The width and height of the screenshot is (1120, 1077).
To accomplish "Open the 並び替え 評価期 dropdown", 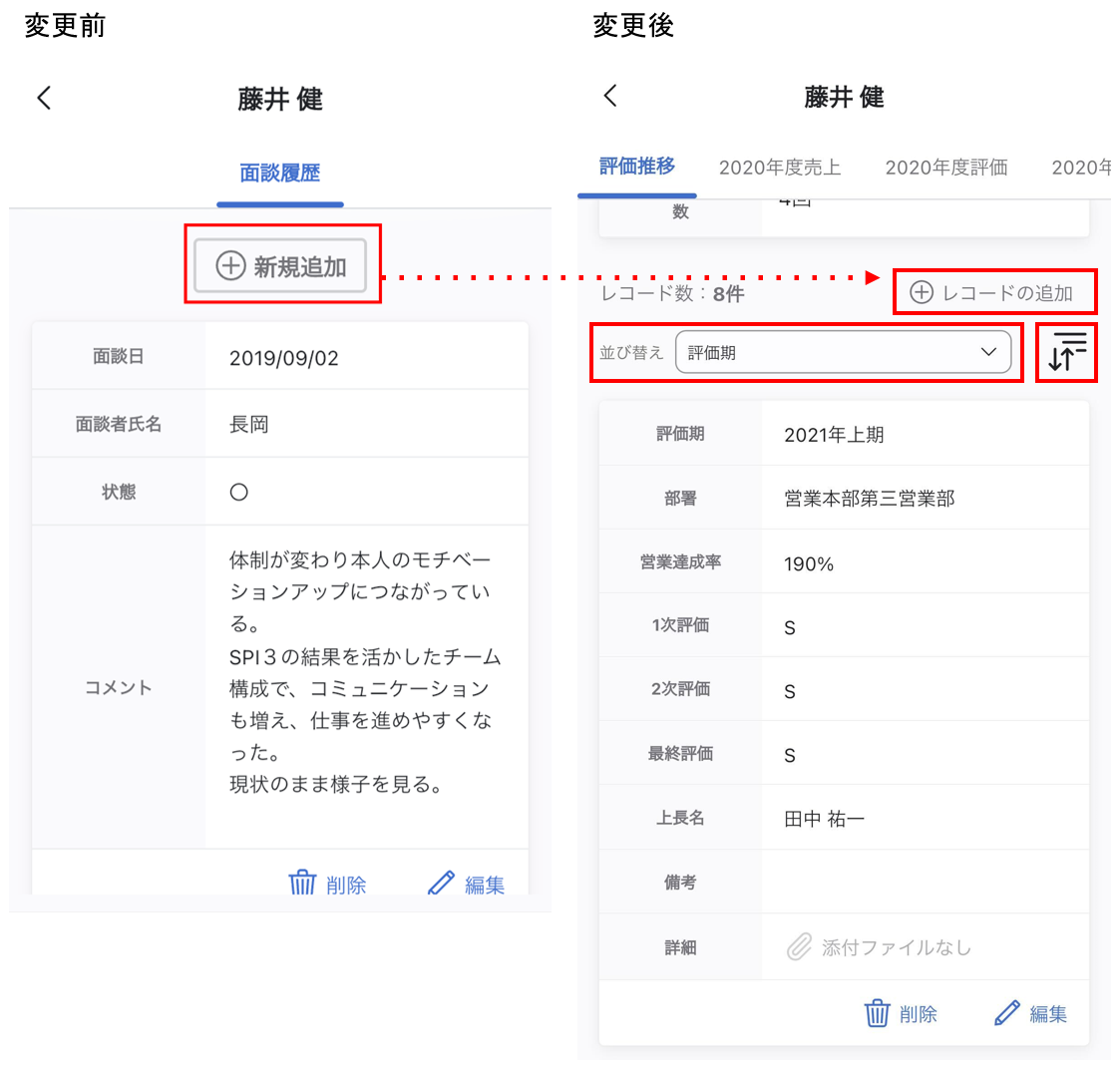I will [x=843, y=352].
